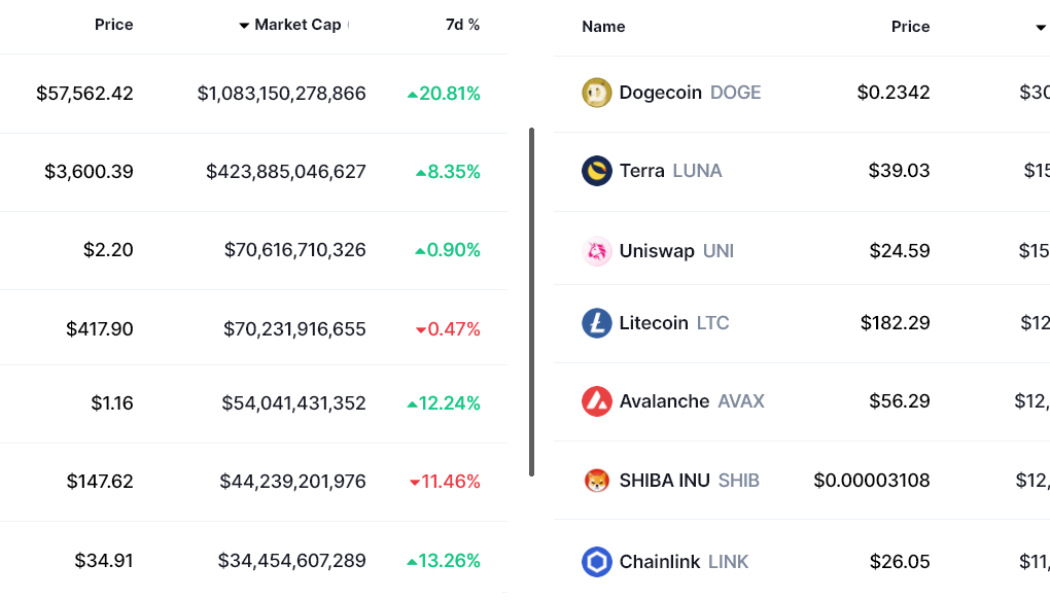1050x600 pixels.
Task: Click the Litecoin logo icon
Action: (598, 323)
